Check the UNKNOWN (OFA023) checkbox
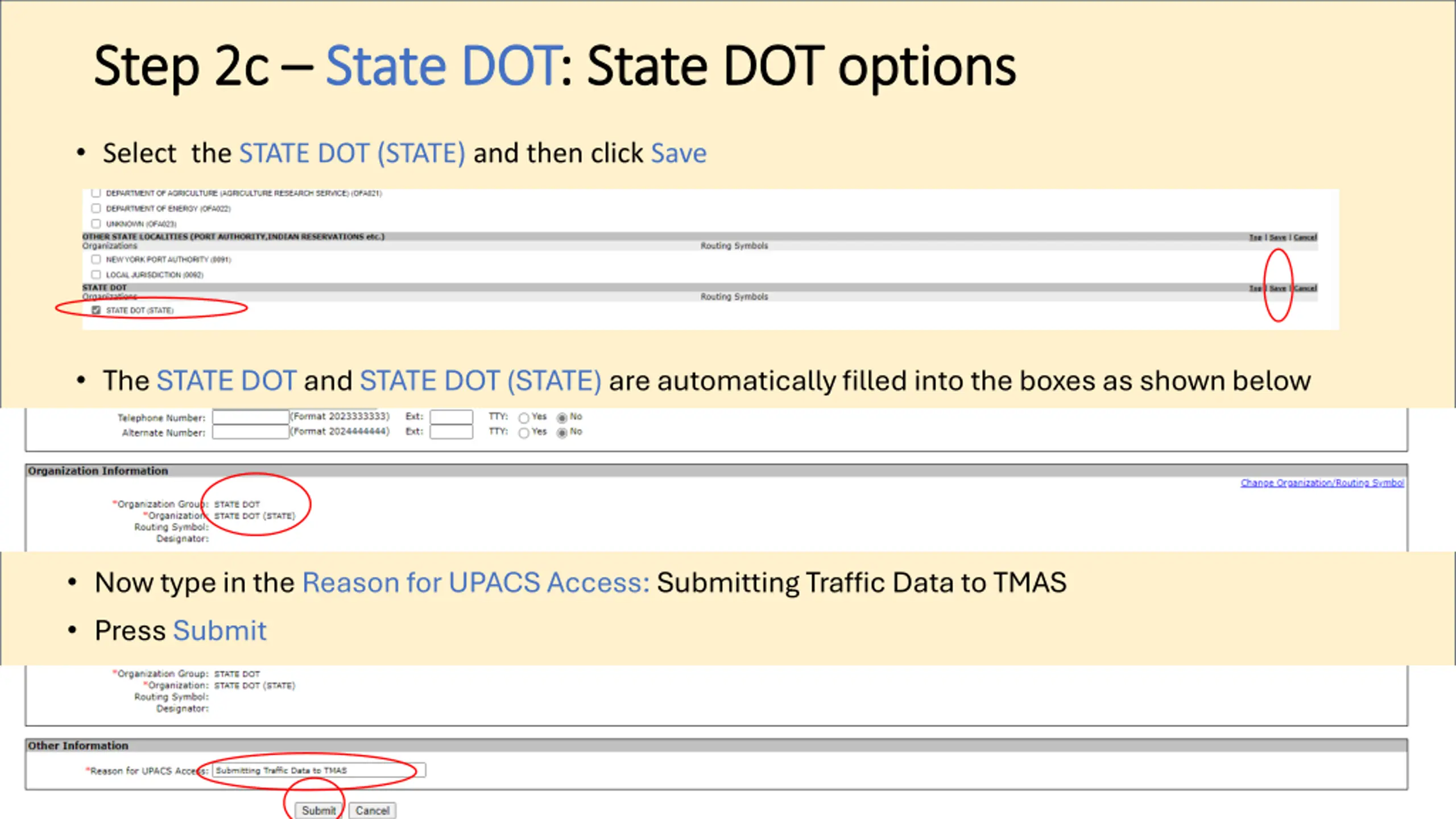The width and height of the screenshot is (1456, 819). (96, 224)
